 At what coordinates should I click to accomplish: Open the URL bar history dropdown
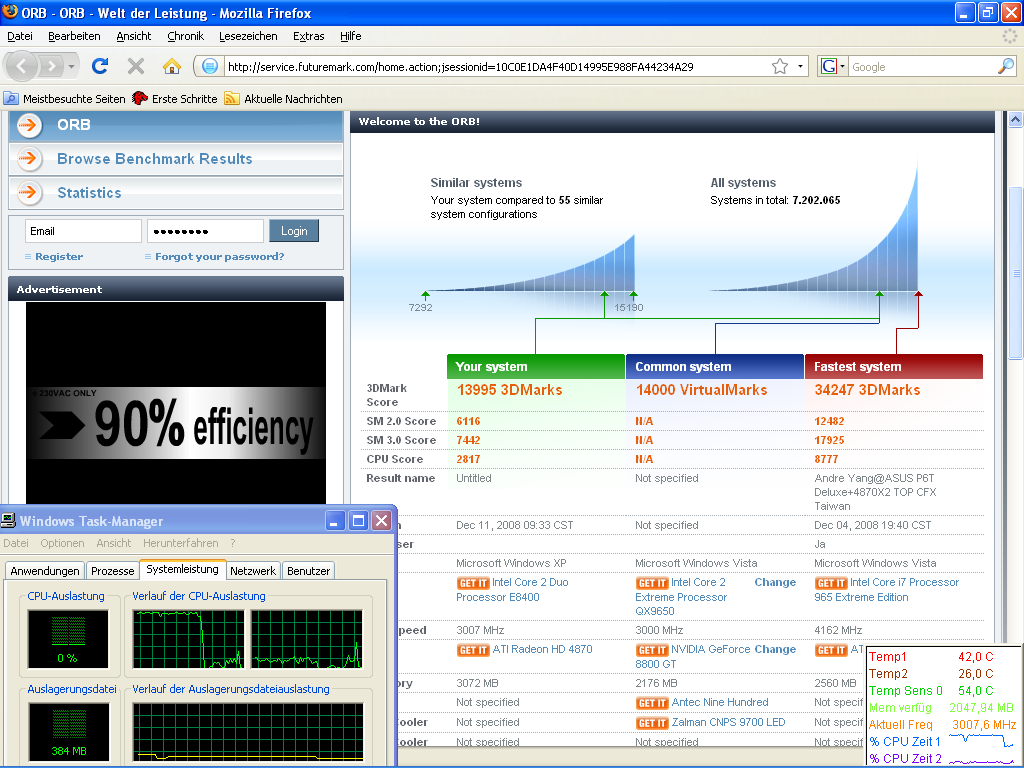tap(800, 66)
